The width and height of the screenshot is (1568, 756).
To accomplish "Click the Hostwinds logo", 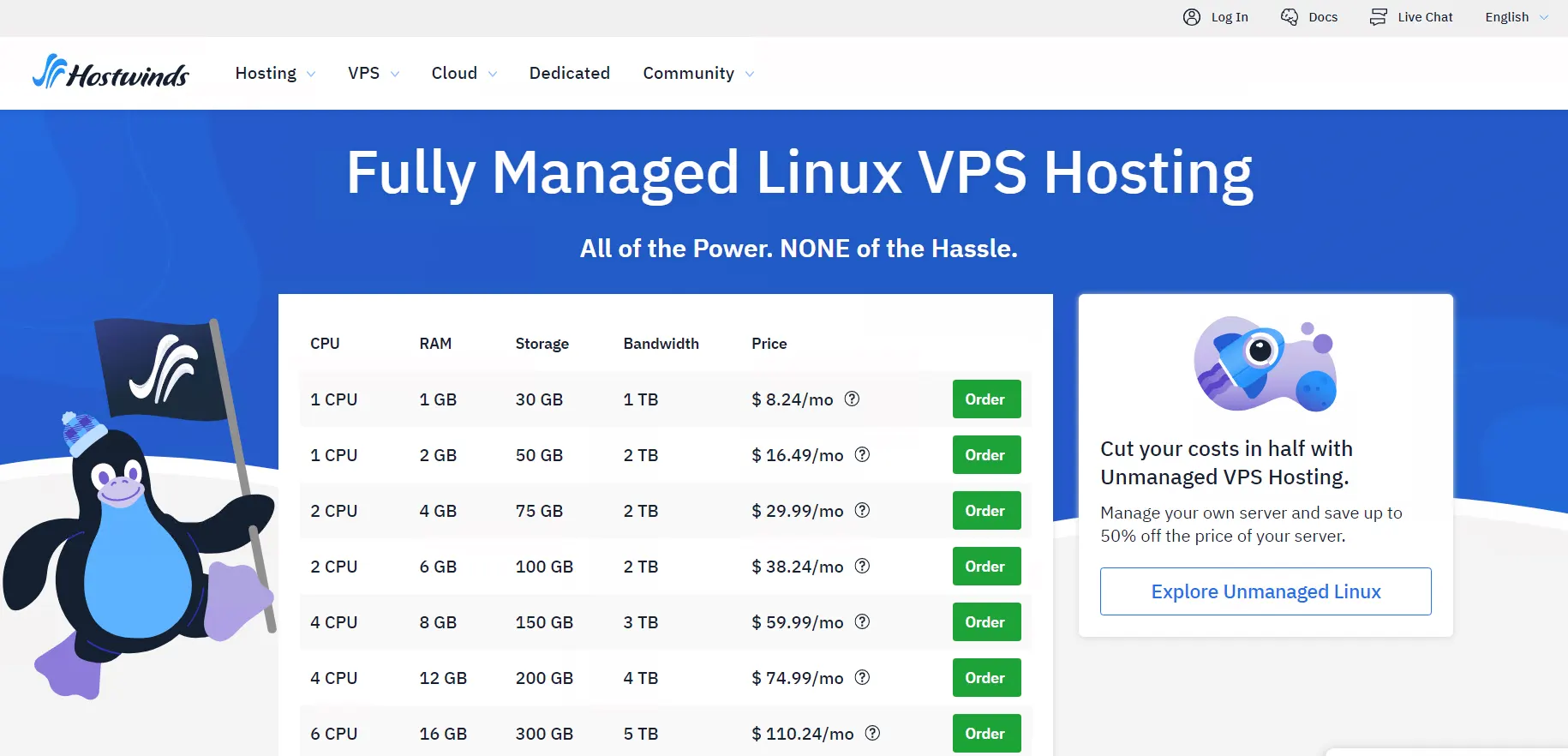I will pos(111,72).
